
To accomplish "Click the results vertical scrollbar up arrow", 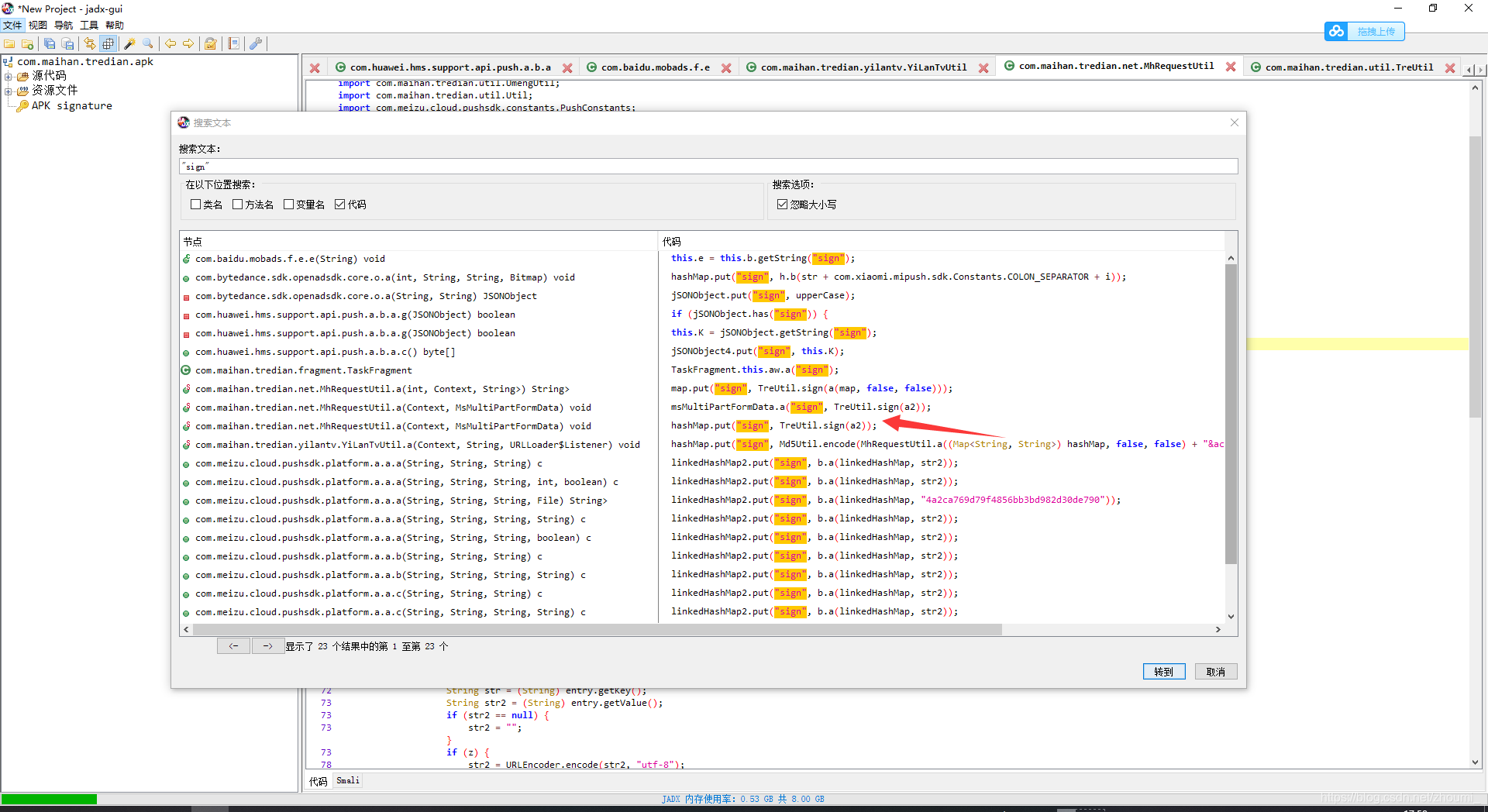I will coord(1231,258).
